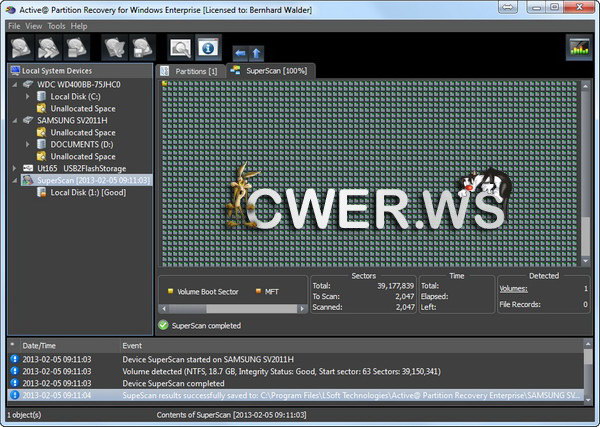Click the Volumes link in Detected panel
The height and width of the screenshot is (427, 600).
[514, 288]
